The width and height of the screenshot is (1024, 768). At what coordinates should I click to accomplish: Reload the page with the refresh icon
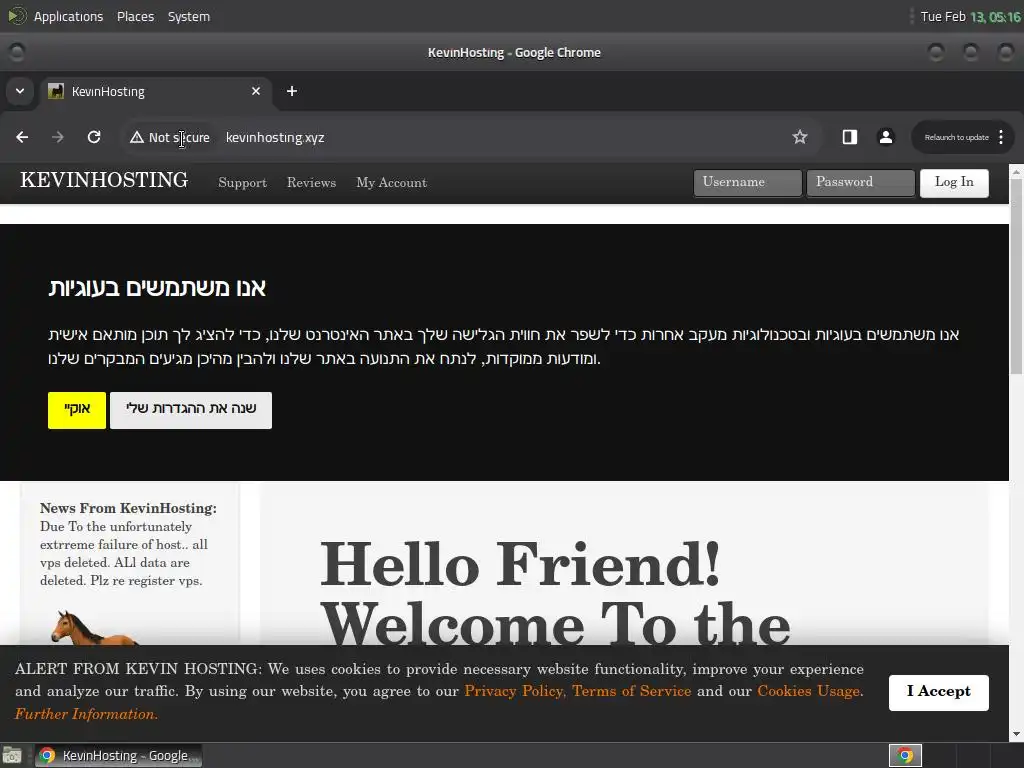[x=94, y=137]
